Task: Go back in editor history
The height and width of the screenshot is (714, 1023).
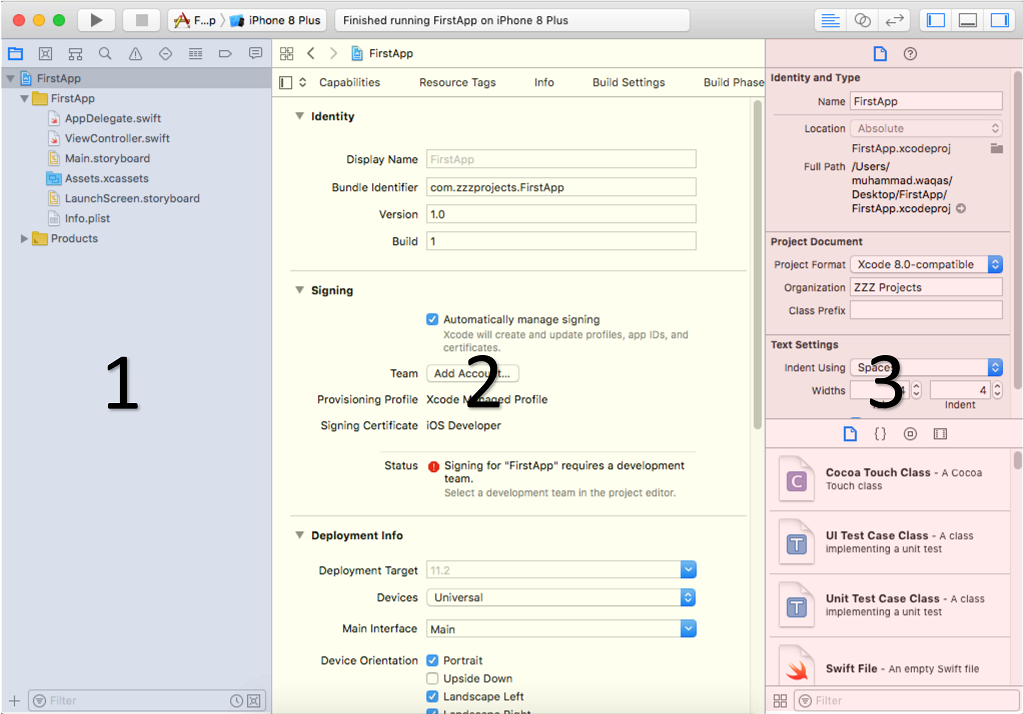Action: pyautogui.click(x=311, y=54)
